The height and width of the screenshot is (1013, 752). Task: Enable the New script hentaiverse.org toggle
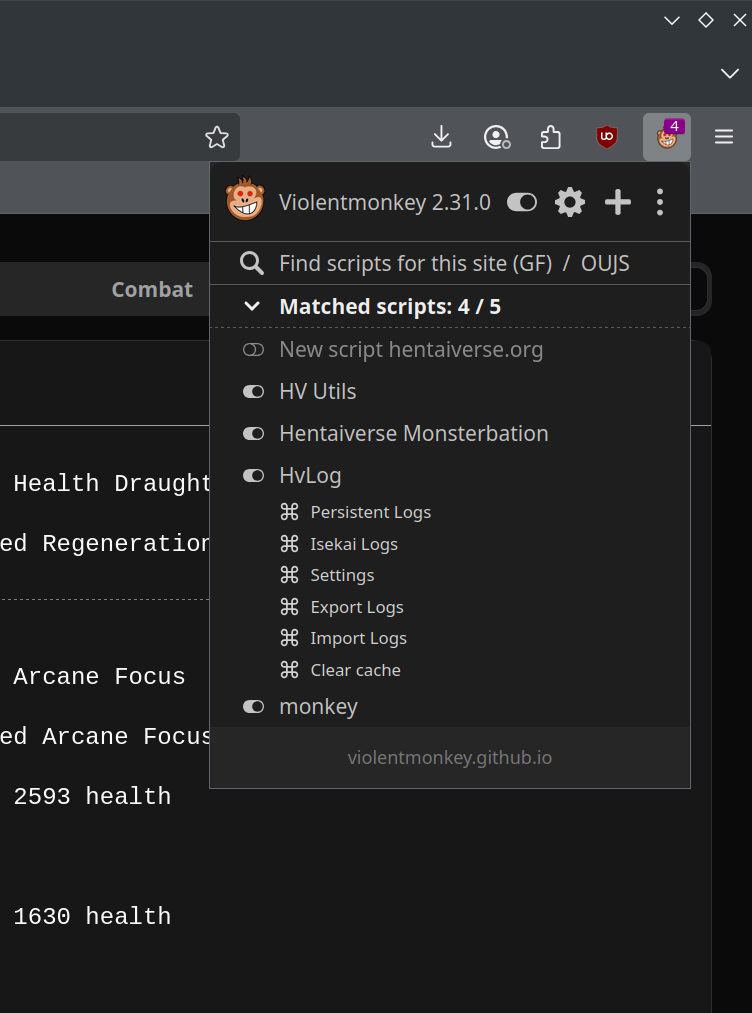click(x=253, y=350)
